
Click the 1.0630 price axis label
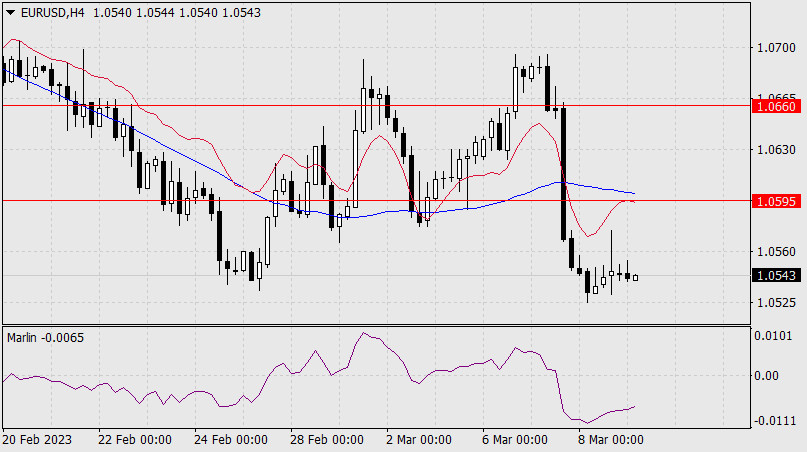click(777, 150)
